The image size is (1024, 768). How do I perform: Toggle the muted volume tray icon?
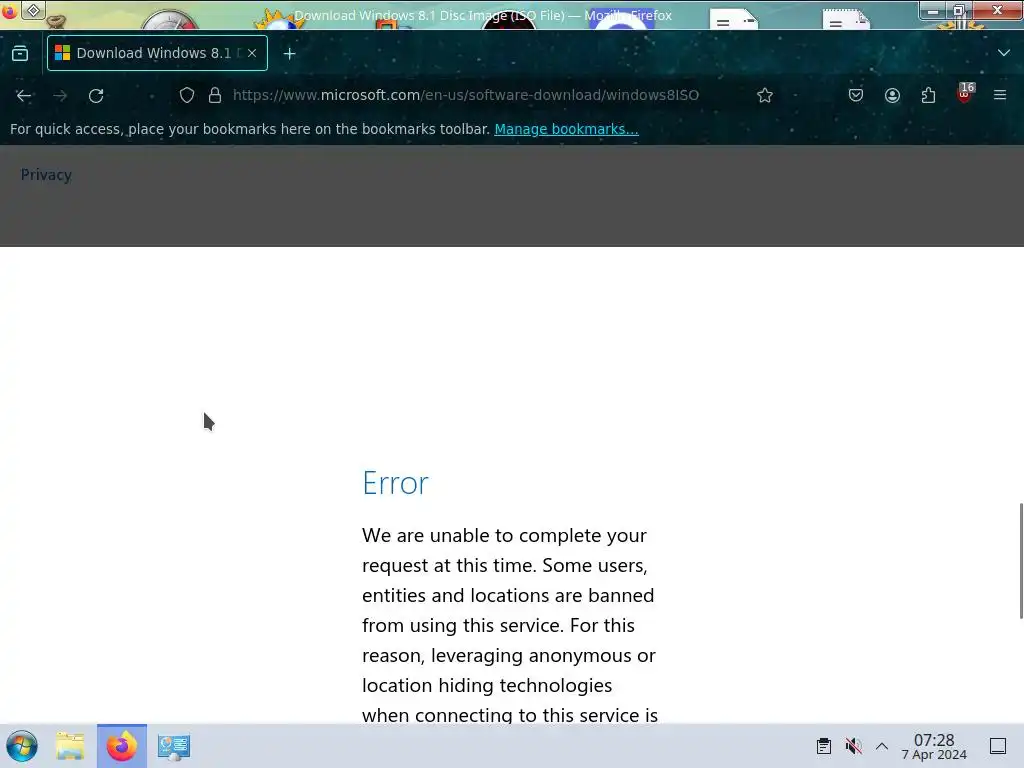coord(853,746)
